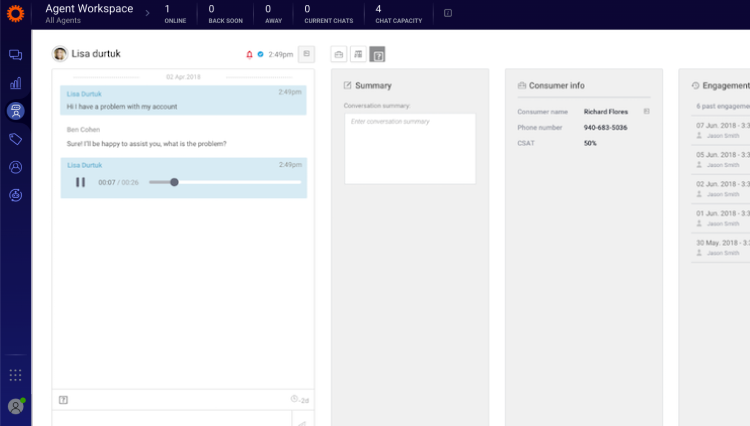Click the Engagement history clock icon
Viewport: 750px width, 426px height.
[695, 85]
